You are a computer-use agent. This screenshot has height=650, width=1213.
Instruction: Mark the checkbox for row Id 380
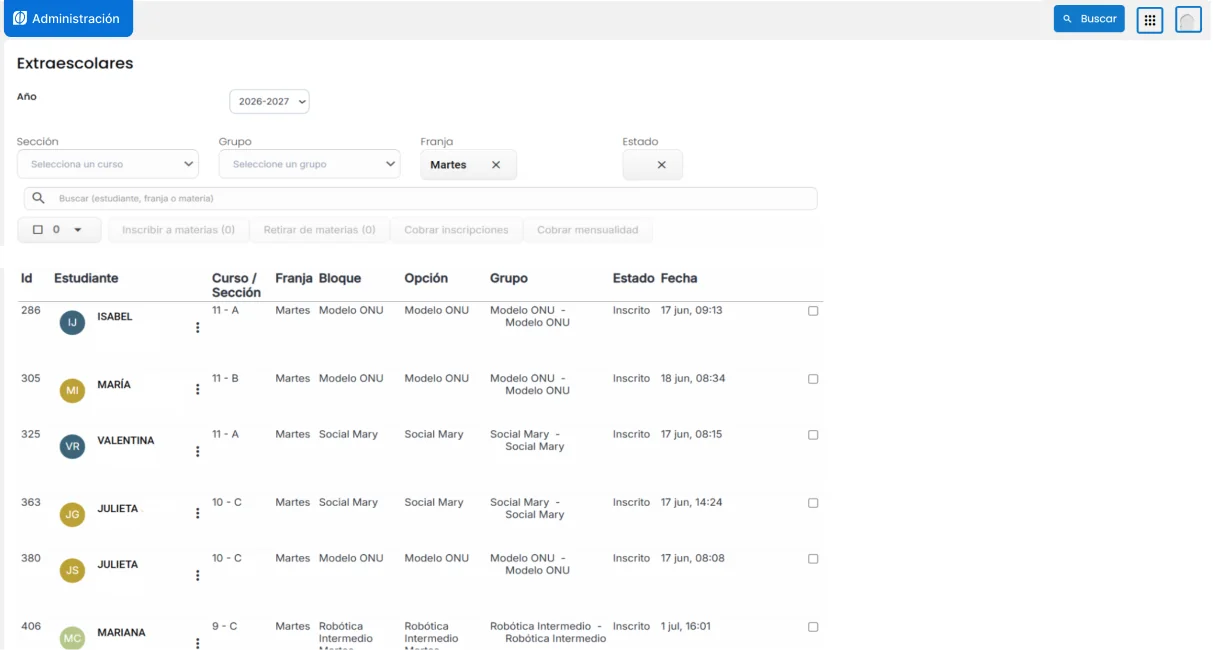tap(813, 559)
